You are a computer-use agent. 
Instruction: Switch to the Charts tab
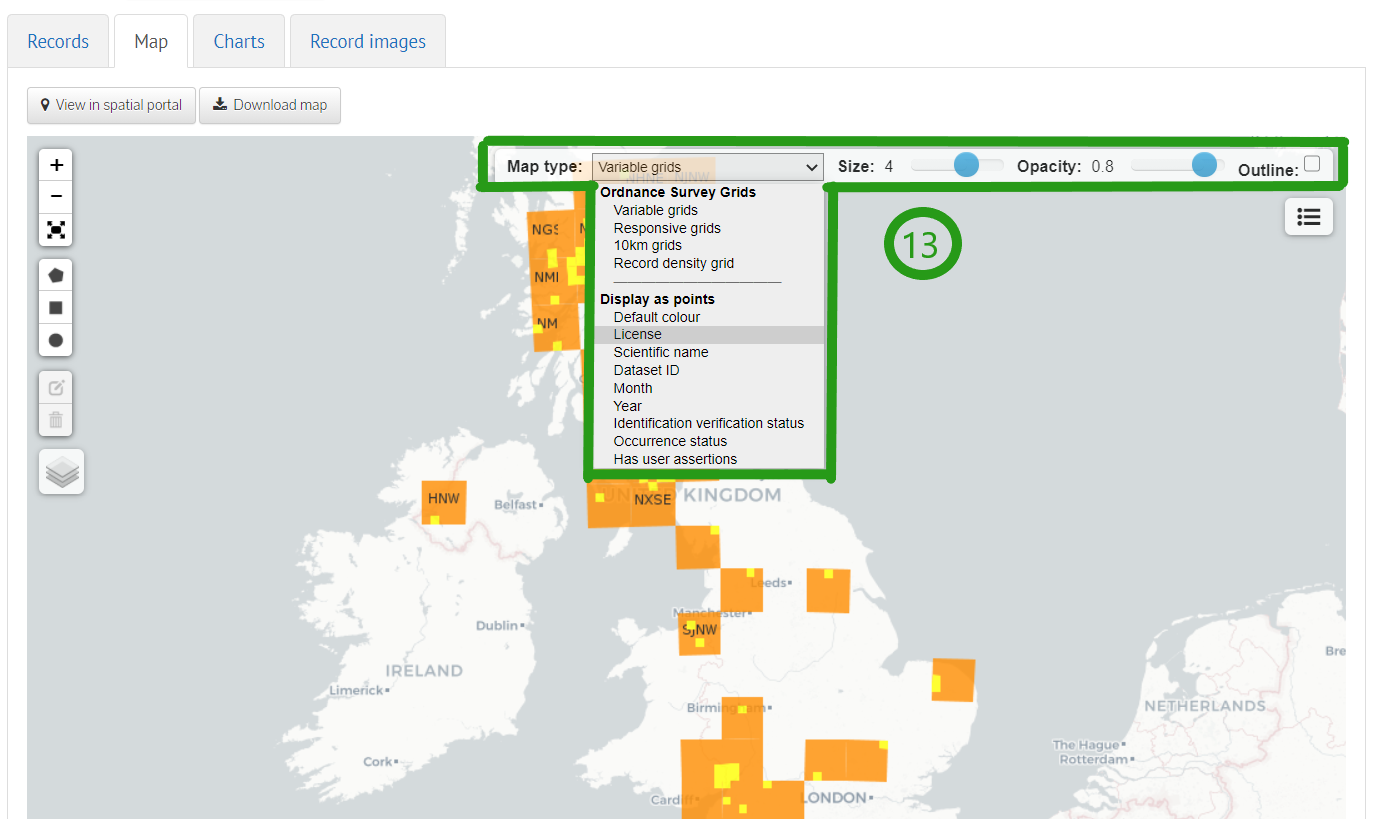tap(238, 40)
